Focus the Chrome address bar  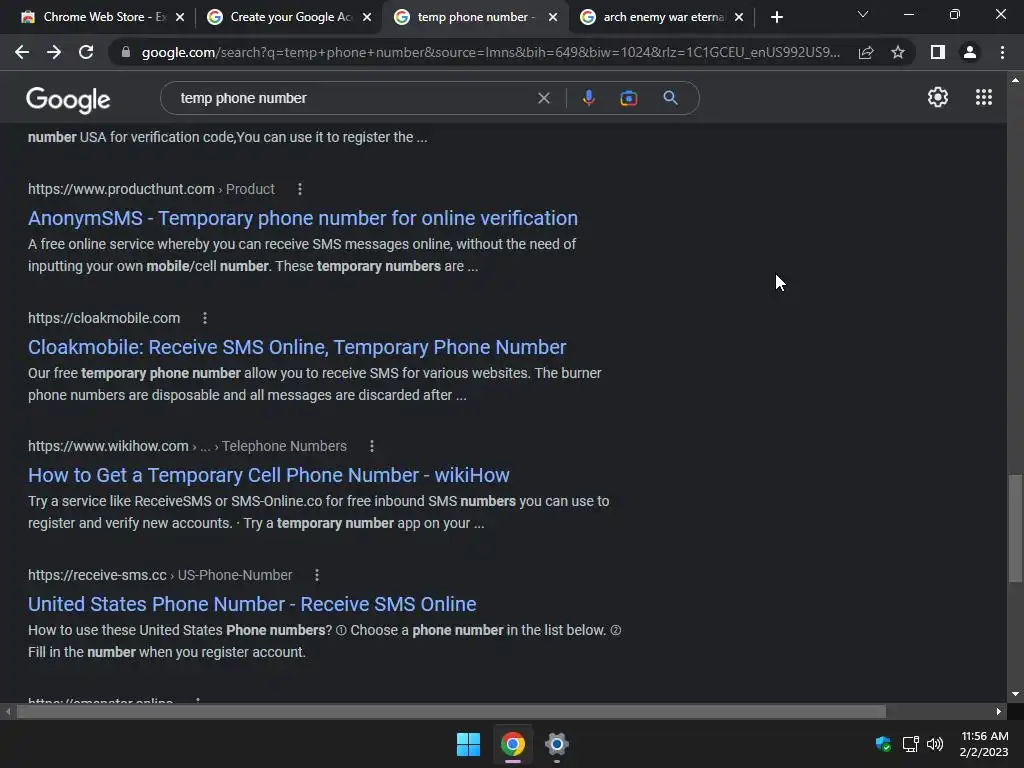pos(490,52)
